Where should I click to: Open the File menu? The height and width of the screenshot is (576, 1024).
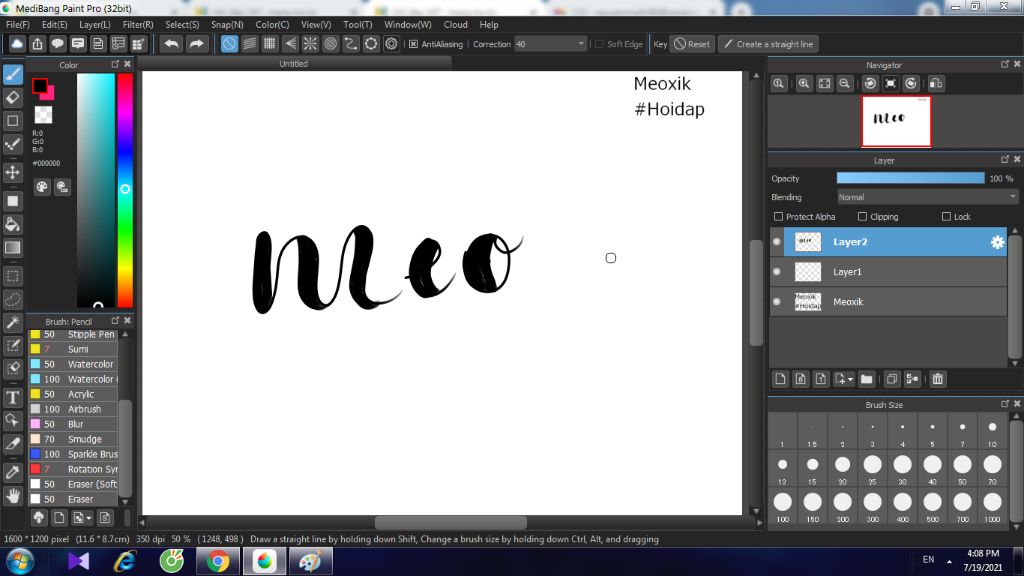(x=18, y=24)
